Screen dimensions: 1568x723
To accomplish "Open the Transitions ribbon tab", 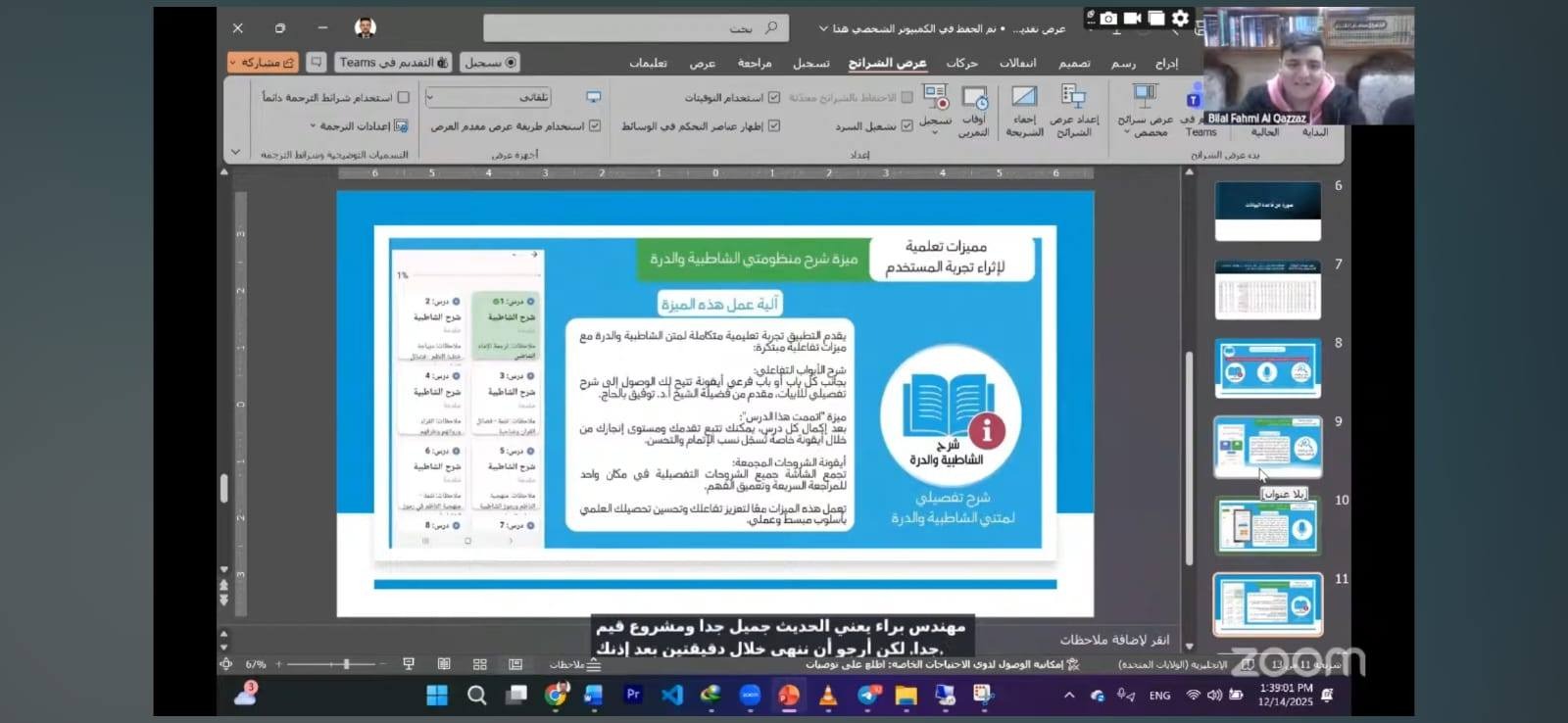I will click(1017, 63).
